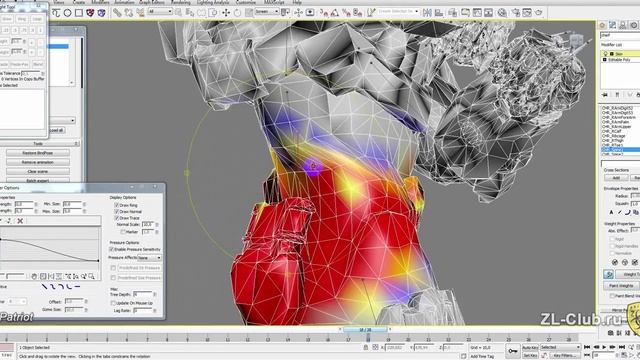640x360 pixels.
Task: Open the Material Editor from toolbar
Action: pyautogui.click(x=502, y=13)
